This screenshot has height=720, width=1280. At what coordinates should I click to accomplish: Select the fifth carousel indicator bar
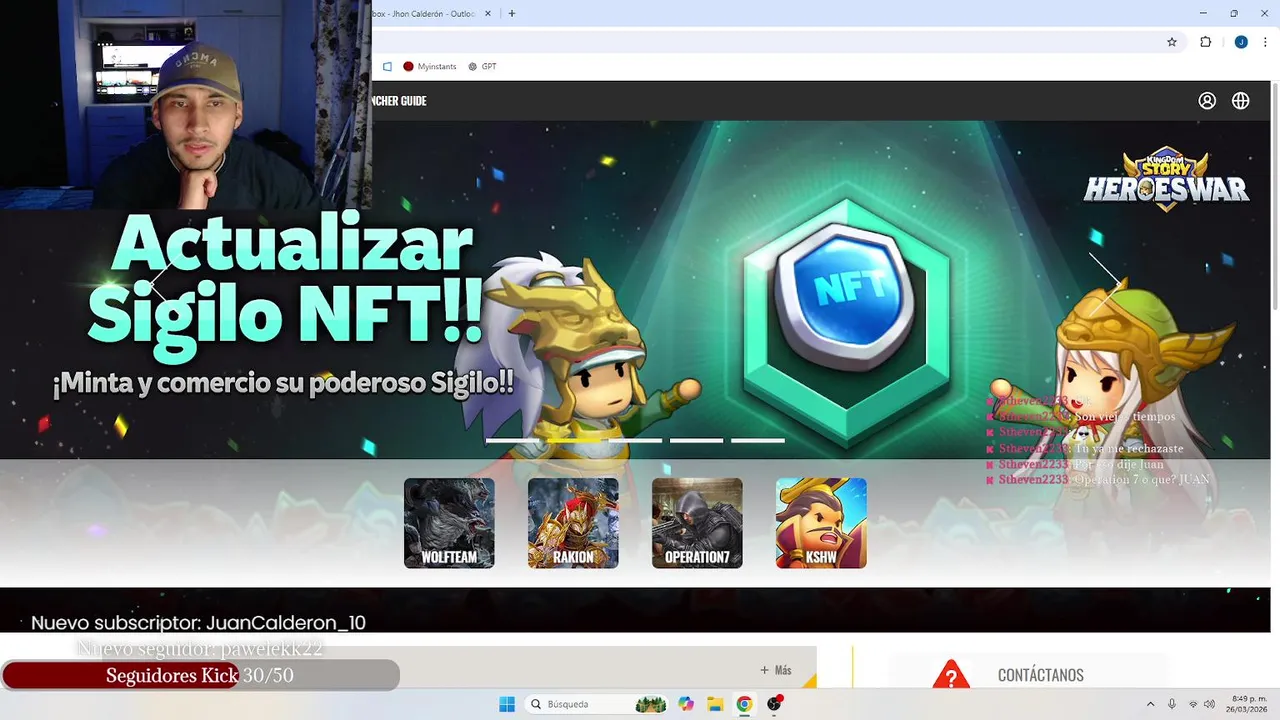tap(758, 440)
